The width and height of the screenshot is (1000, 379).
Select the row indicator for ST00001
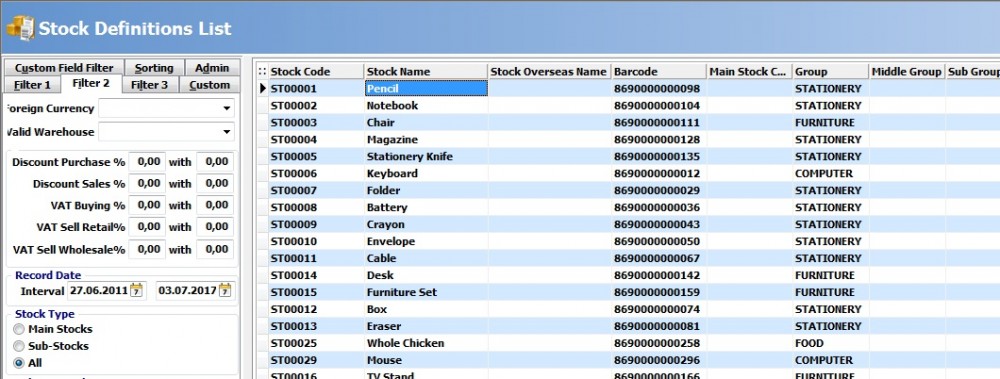(x=263, y=89)
